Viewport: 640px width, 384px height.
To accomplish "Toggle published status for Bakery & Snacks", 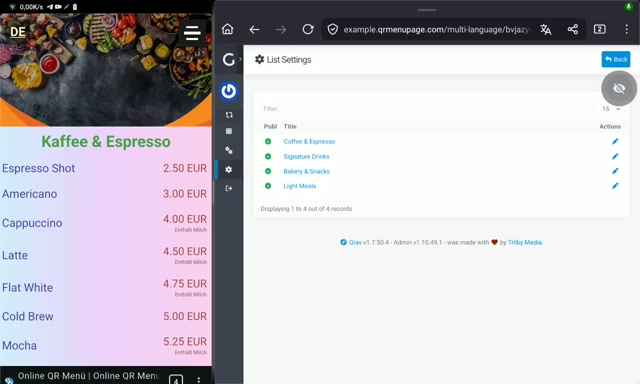I will click(x=268, y=171).
